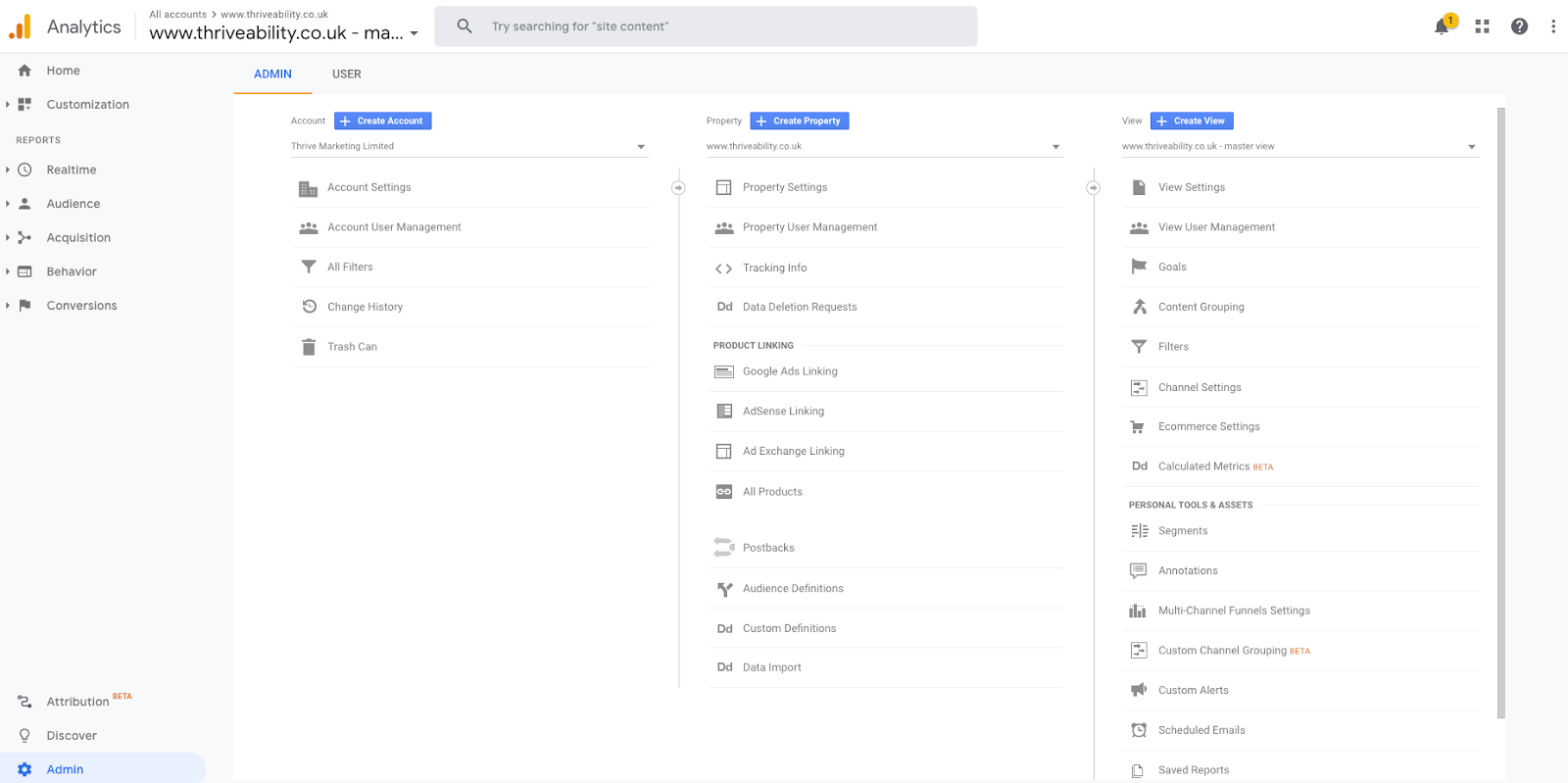Open the www.thriveability.co.uk property dropdown

tap(885, 146)
